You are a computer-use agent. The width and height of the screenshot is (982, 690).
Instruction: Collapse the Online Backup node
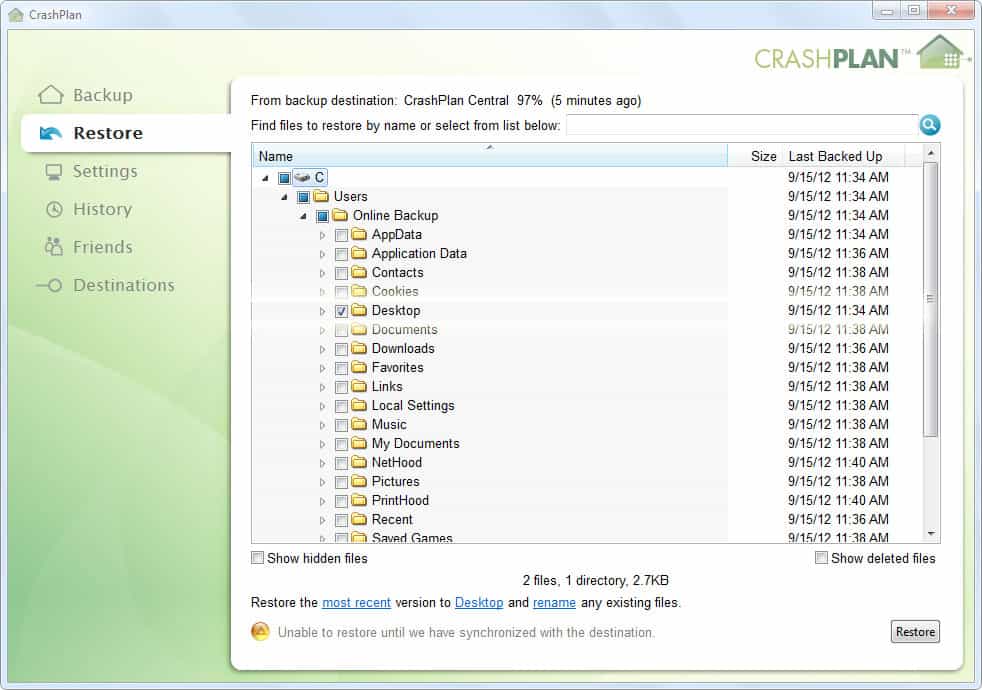tap(304, 216)
